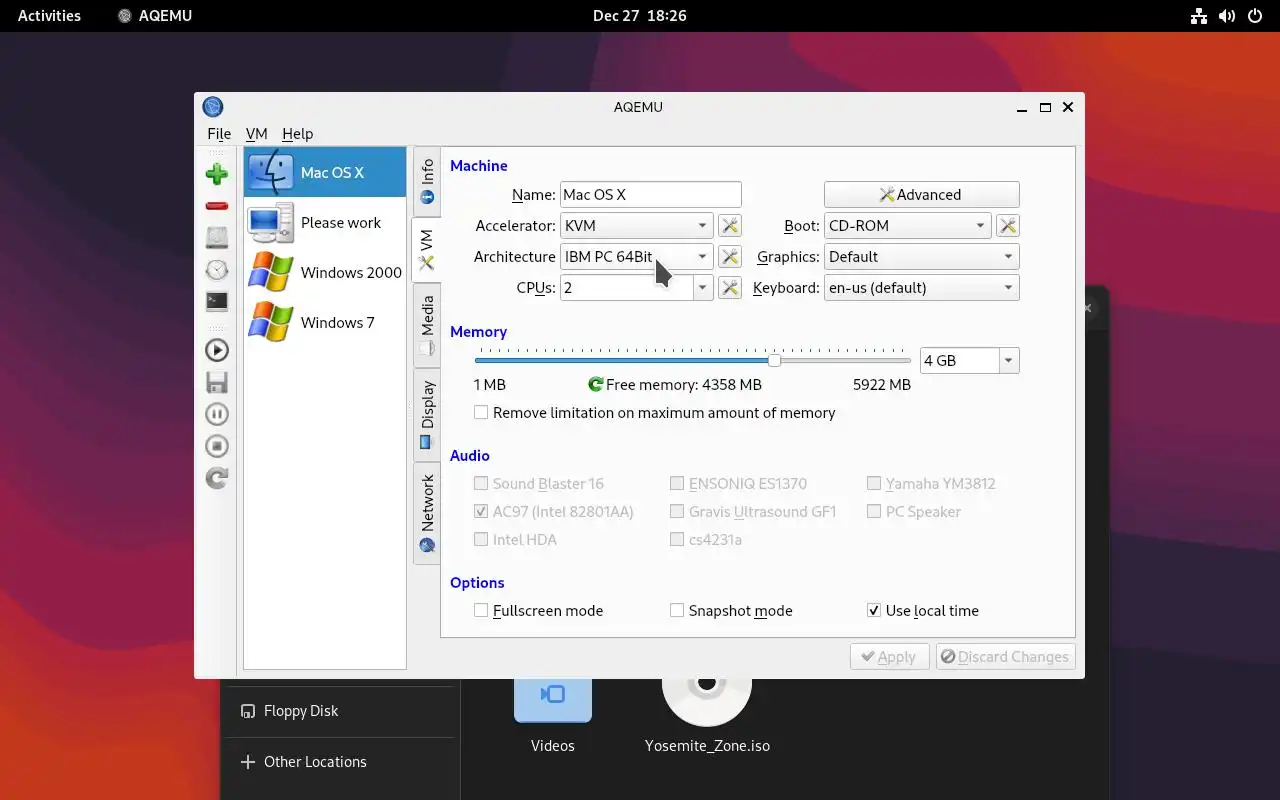The width and height of the screenshot is (1280, 800).
Task: Click the red minus Delete VM icon
Action: coord(217,206)
